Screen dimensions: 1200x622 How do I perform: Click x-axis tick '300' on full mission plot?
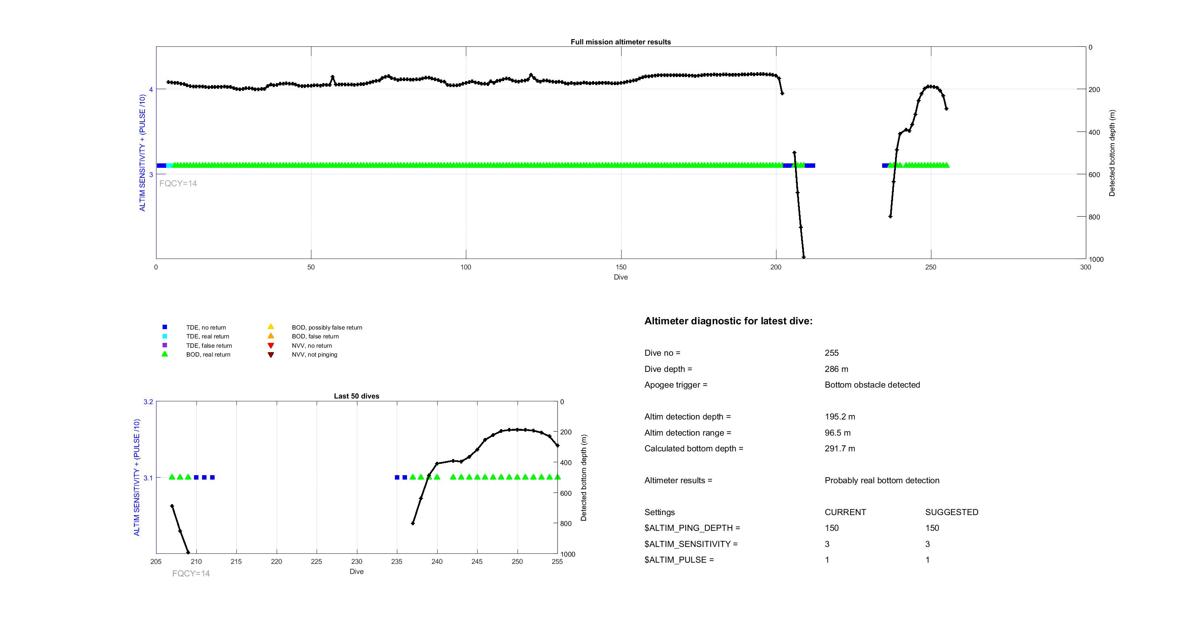tap(1086, 268)
